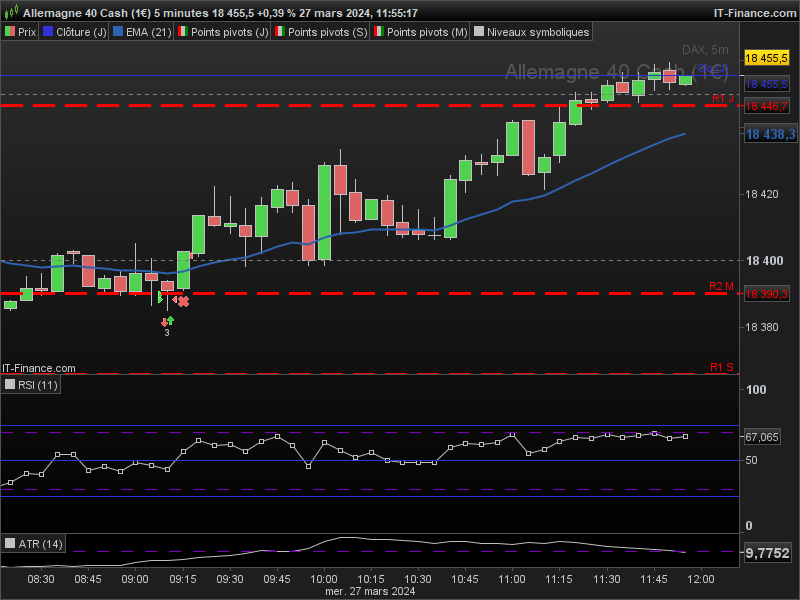The image size is (800, 600).
Task: Click the 18 400 price axis label
Action: pos(764,261)
